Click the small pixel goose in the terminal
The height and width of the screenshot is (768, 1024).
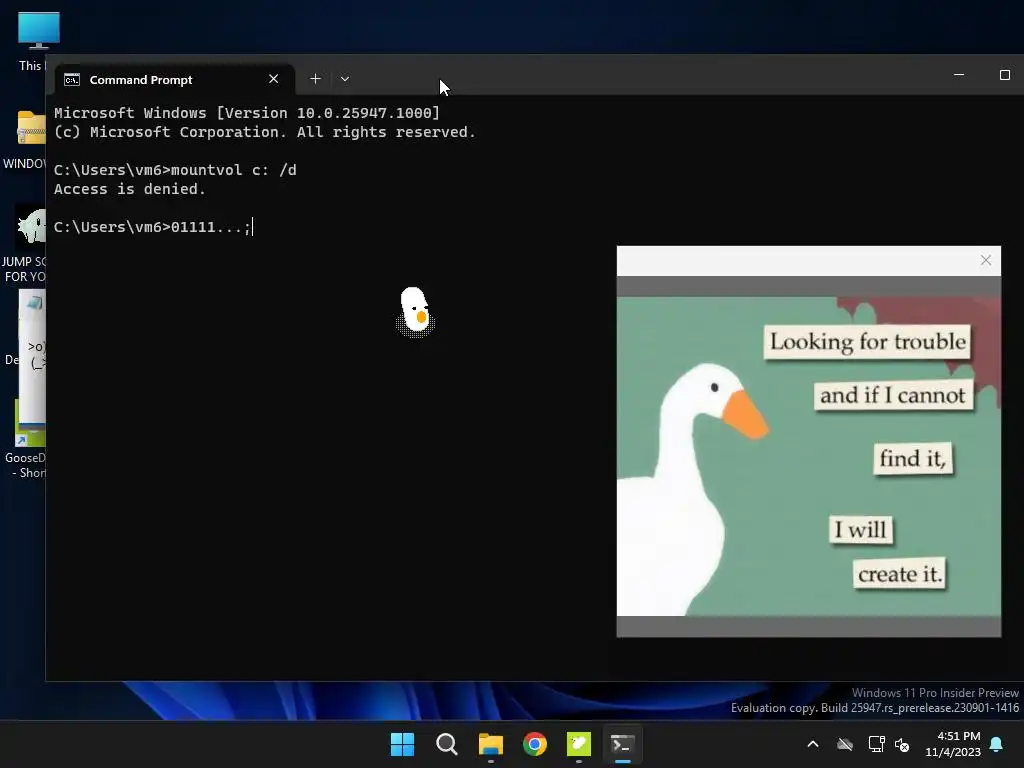(x=415, y=312)
